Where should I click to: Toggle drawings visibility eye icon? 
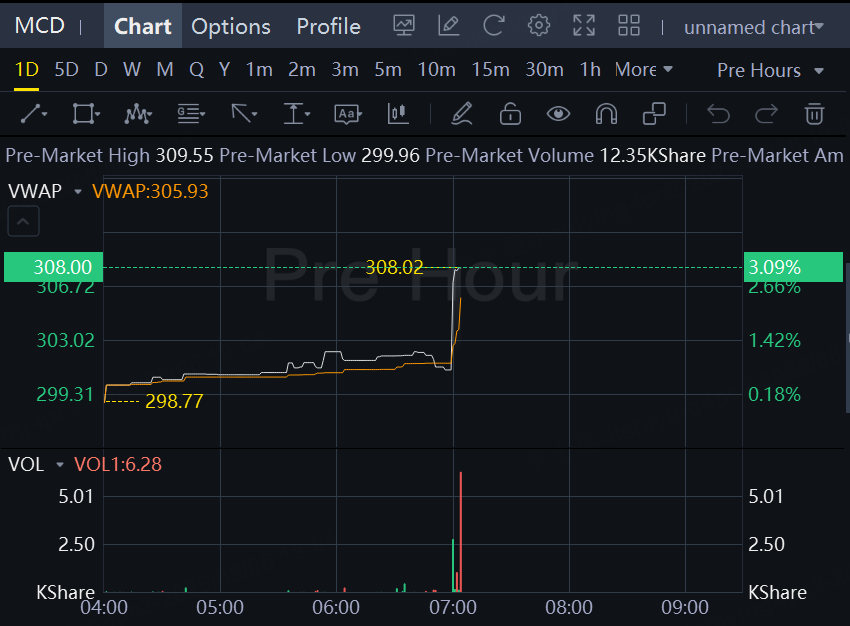click(x=558, y=114)
